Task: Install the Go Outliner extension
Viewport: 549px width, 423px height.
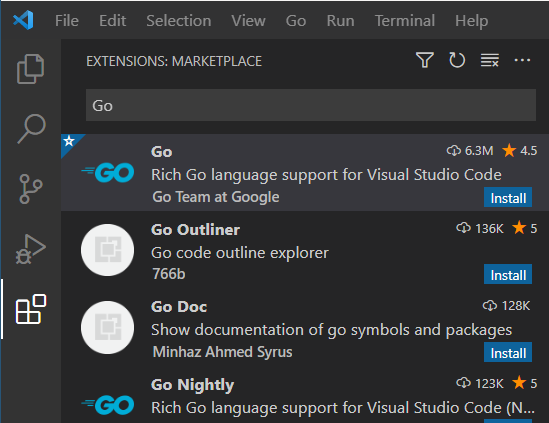Action: (508, 275)
